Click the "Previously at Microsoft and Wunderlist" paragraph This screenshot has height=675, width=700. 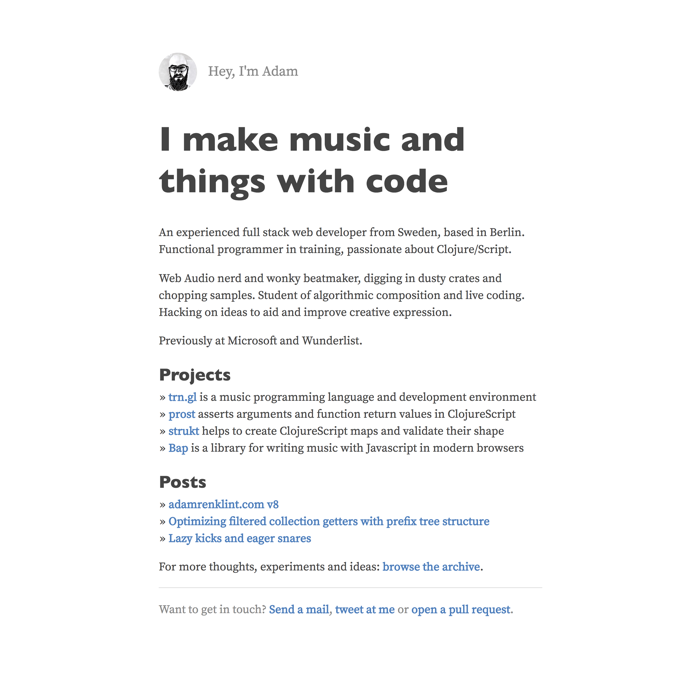click(260, 341)
